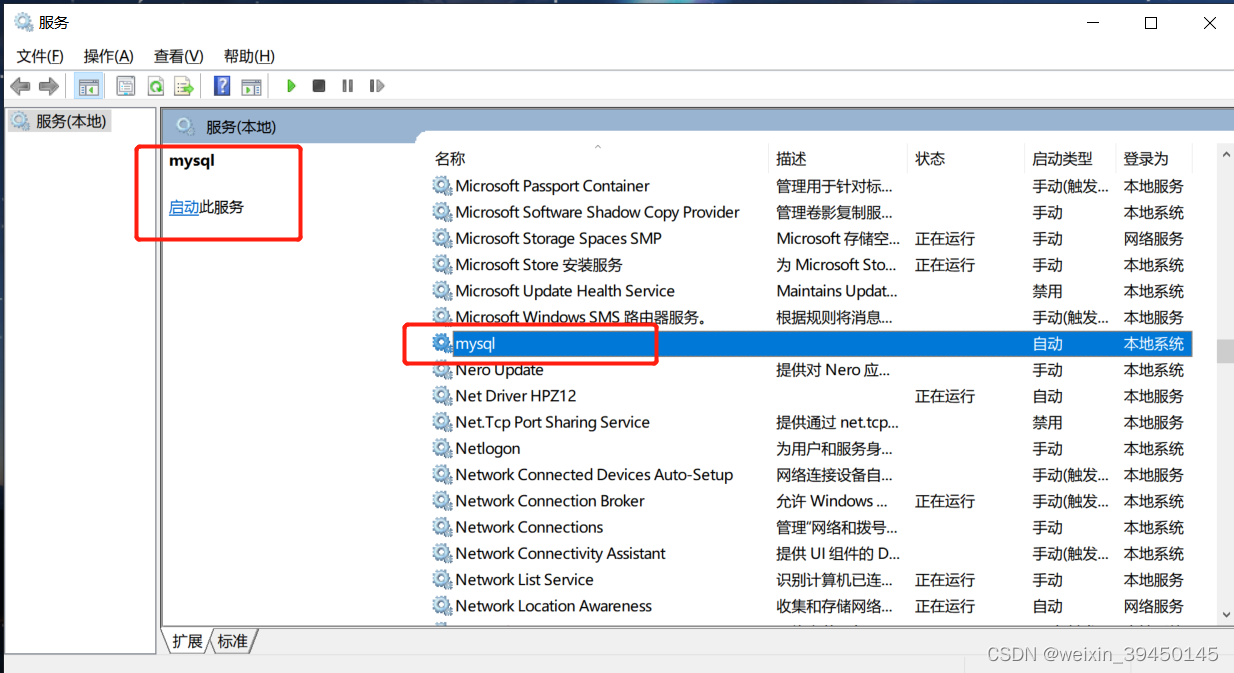Select Network Connected Devices Auto-Setup
Viewport: 1234px width, 673px height.
click(x=594, y=474)
